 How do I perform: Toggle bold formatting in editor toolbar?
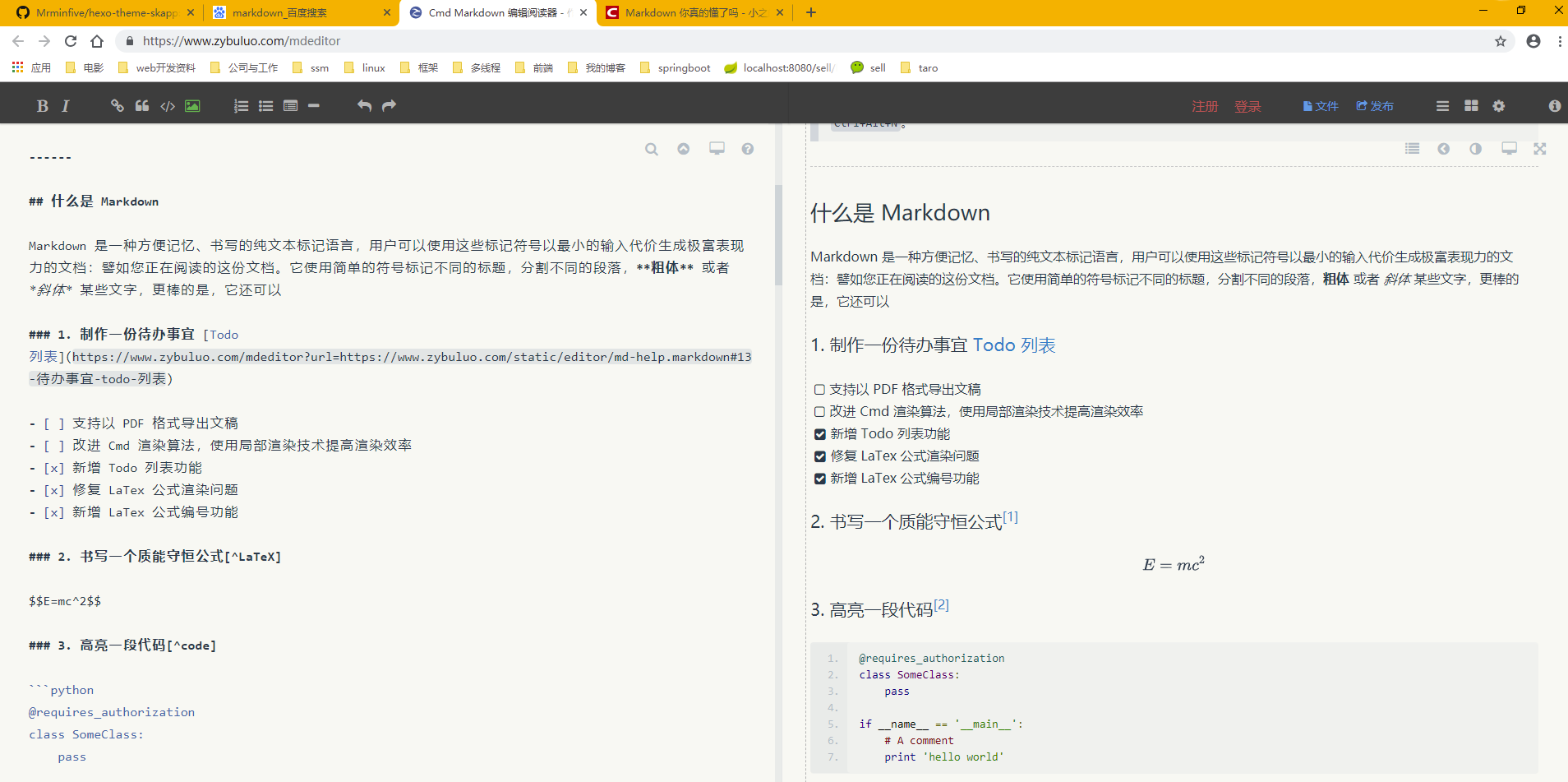pyautogui.click(x=42, y=106)
